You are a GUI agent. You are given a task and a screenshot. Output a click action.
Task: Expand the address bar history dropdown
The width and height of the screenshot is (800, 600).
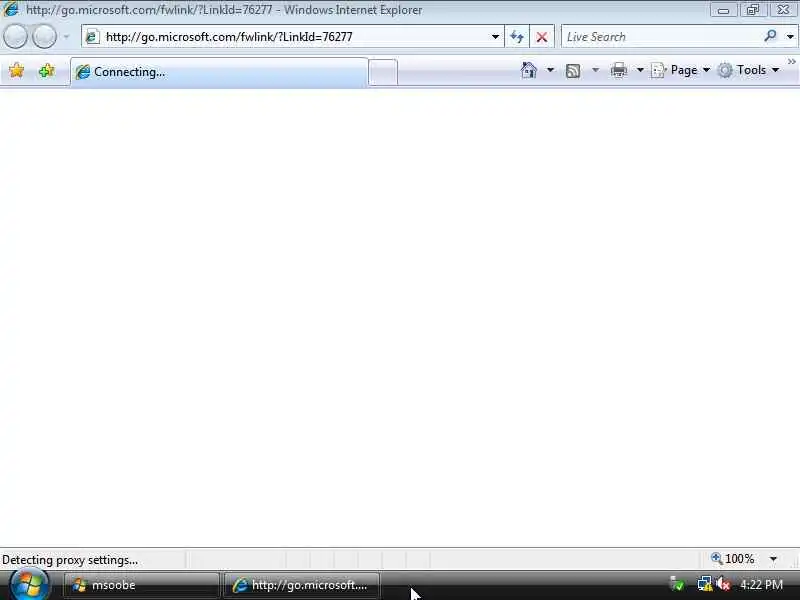point(495,37)
